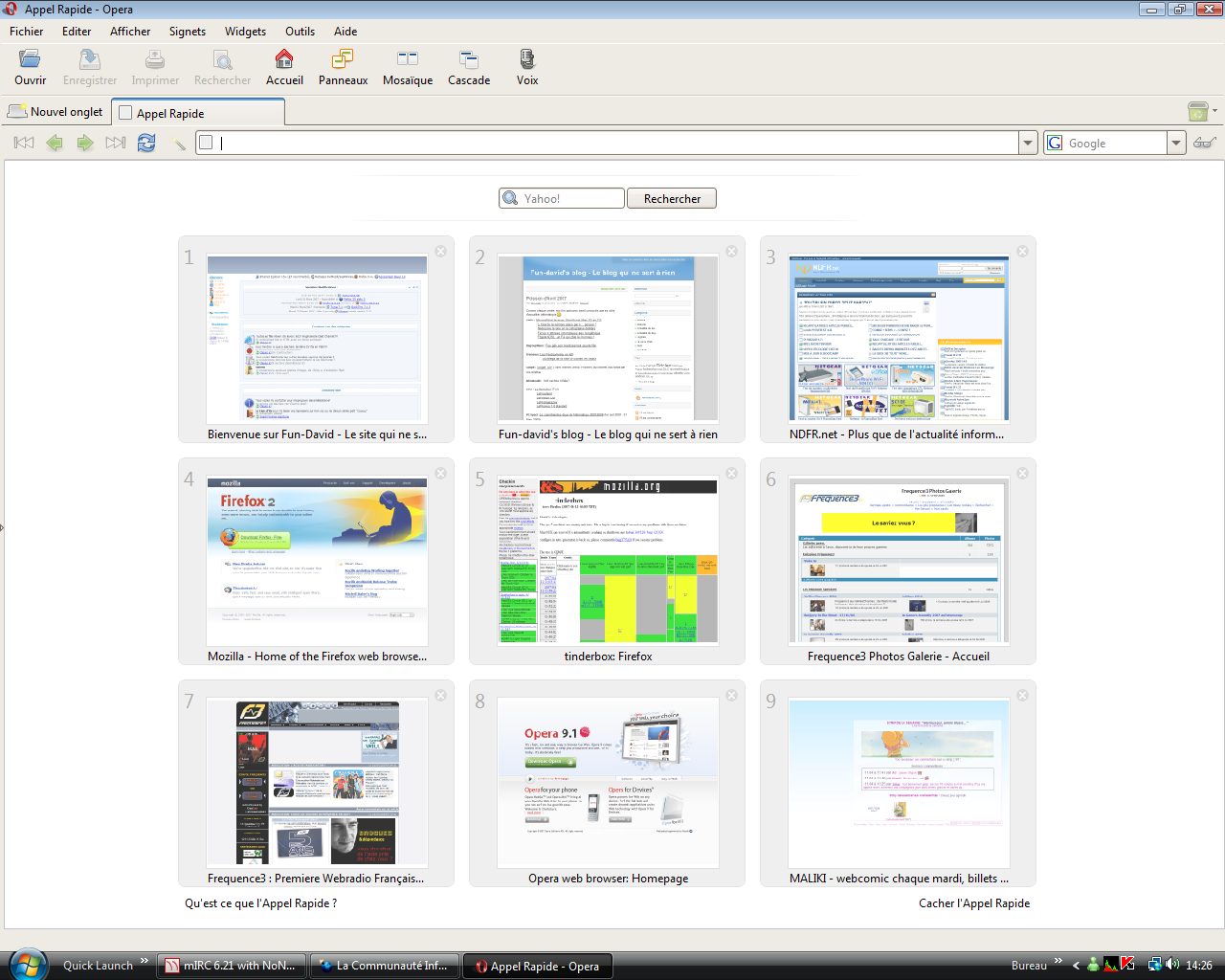
Task: Click the Cacher l'Appel Rapide link
Action: (x=974, y=903)
